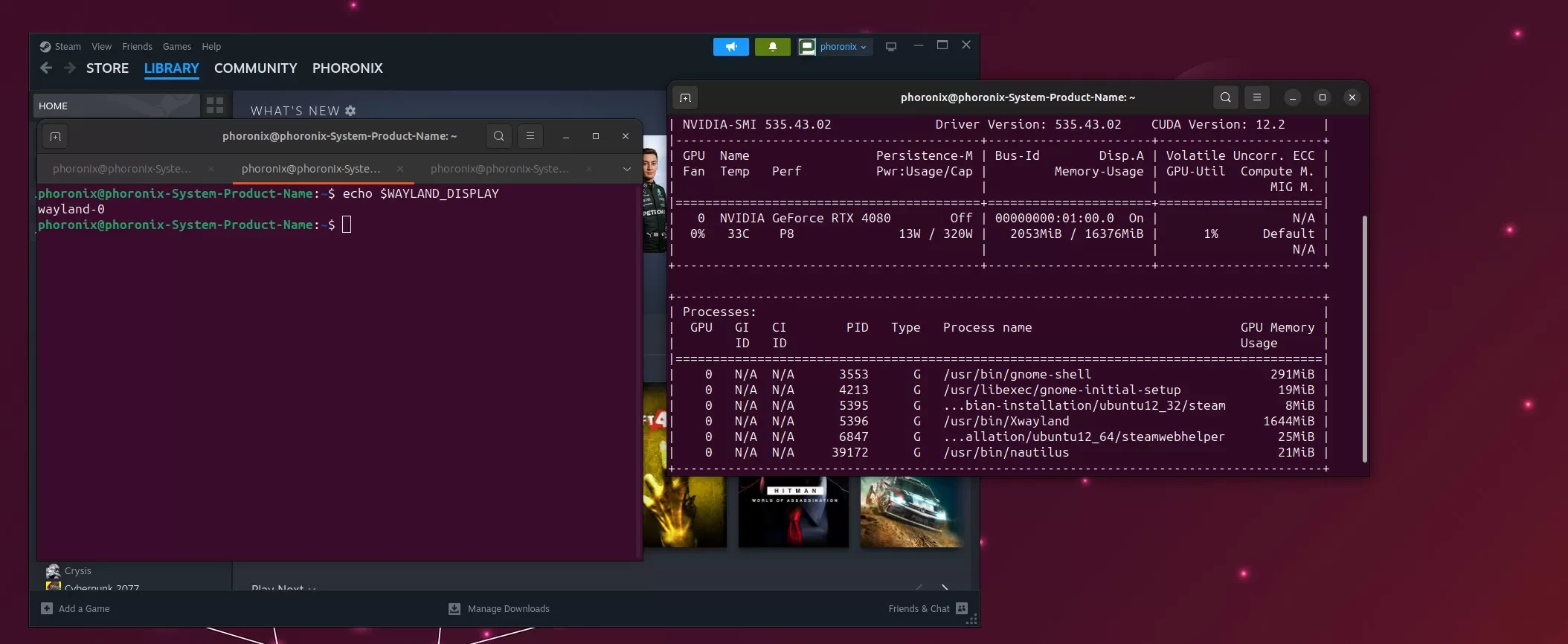Open the Games menu
1568x644 pixels.
177,46
